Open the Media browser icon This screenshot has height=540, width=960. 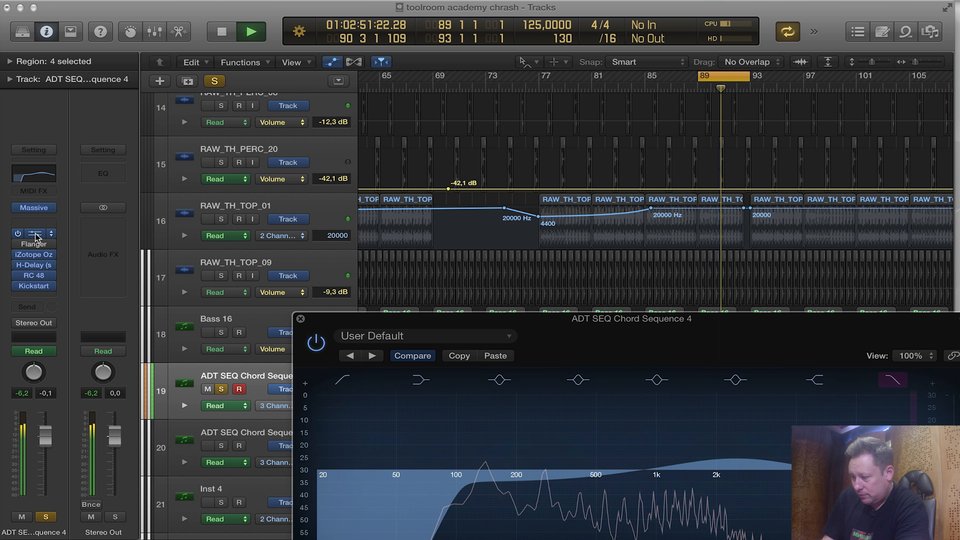pos(930,32)
